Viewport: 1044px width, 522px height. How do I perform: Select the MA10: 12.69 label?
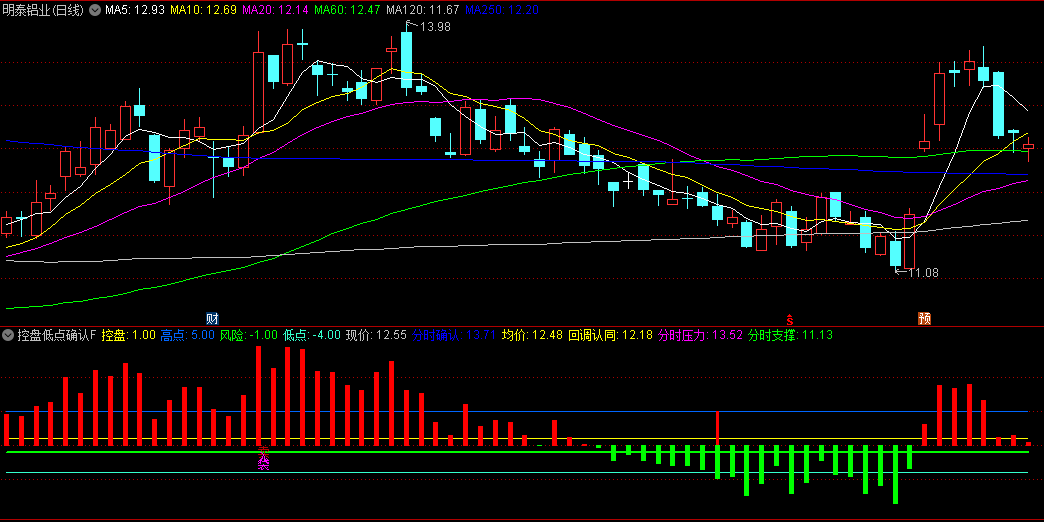pos(202,11)
